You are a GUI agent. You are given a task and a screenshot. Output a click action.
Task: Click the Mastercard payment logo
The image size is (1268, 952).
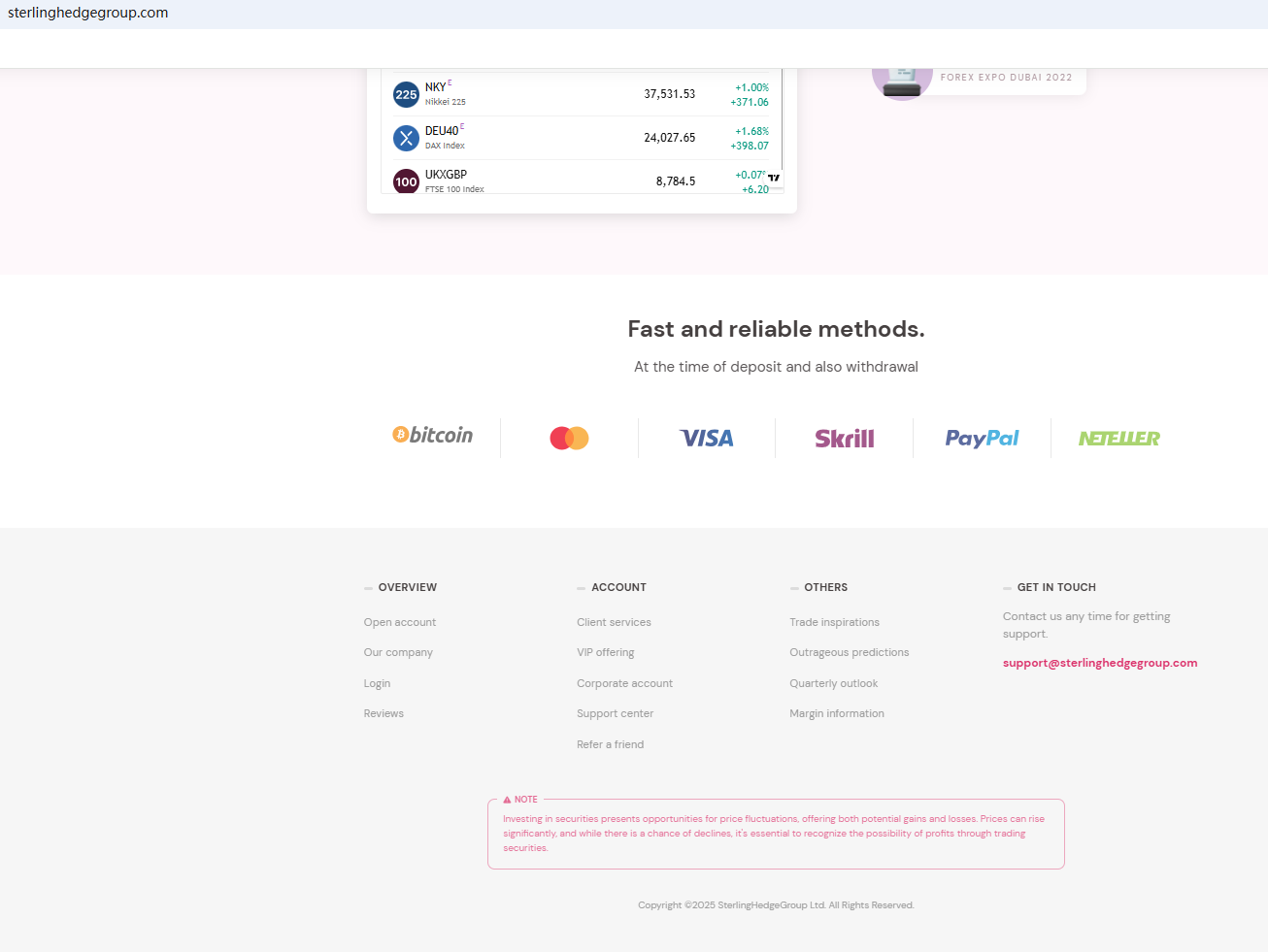[569, 438]
